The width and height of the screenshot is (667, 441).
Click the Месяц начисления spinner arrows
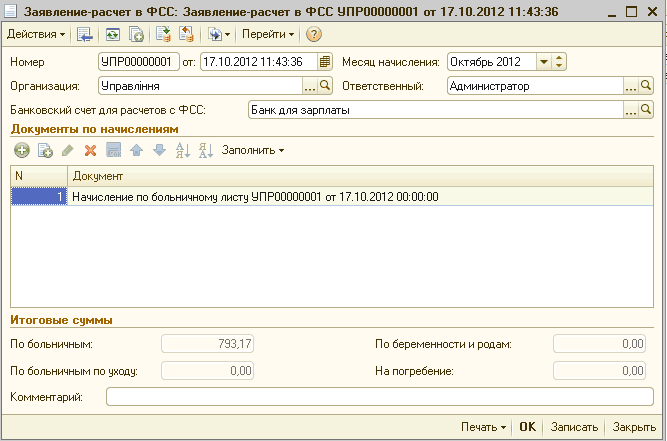click(x=559, y=62)
